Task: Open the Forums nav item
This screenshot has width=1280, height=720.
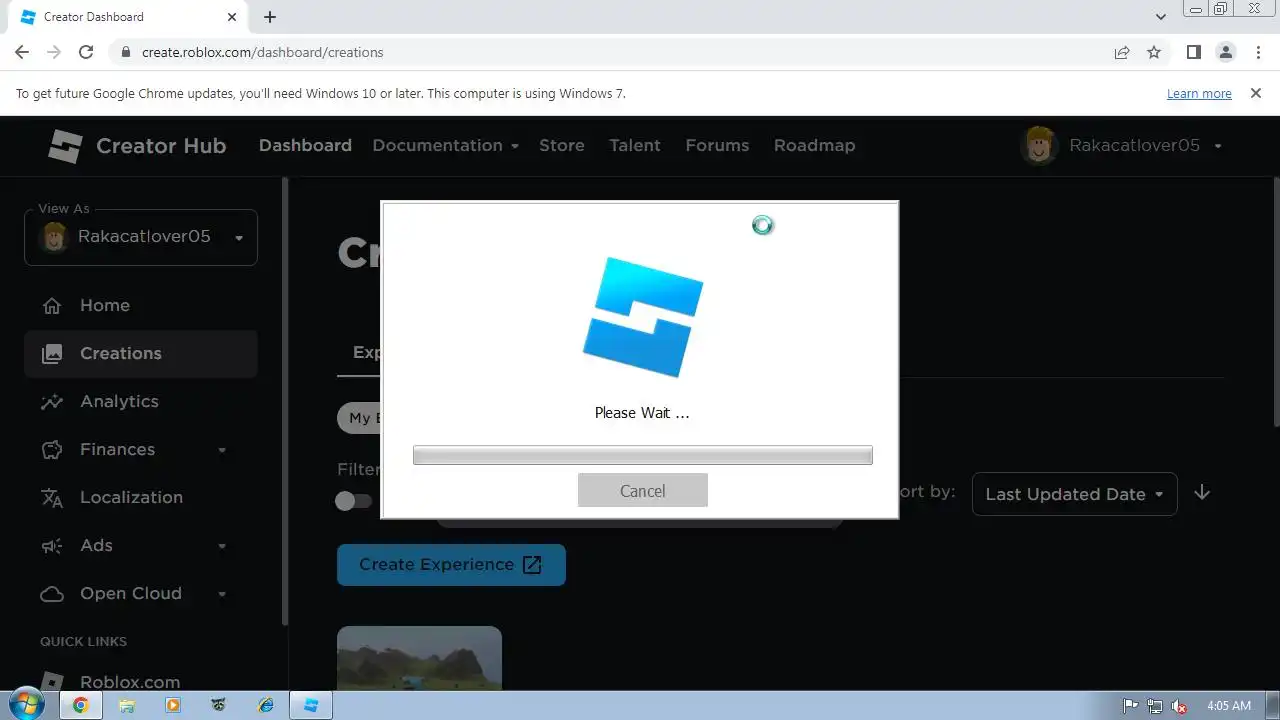Action: 717,145
